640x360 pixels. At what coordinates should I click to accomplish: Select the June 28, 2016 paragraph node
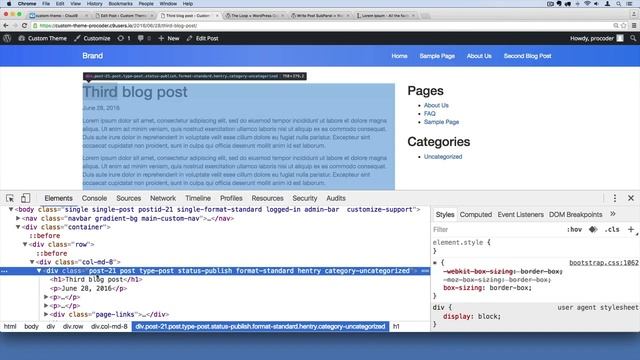tap(89, 288)
